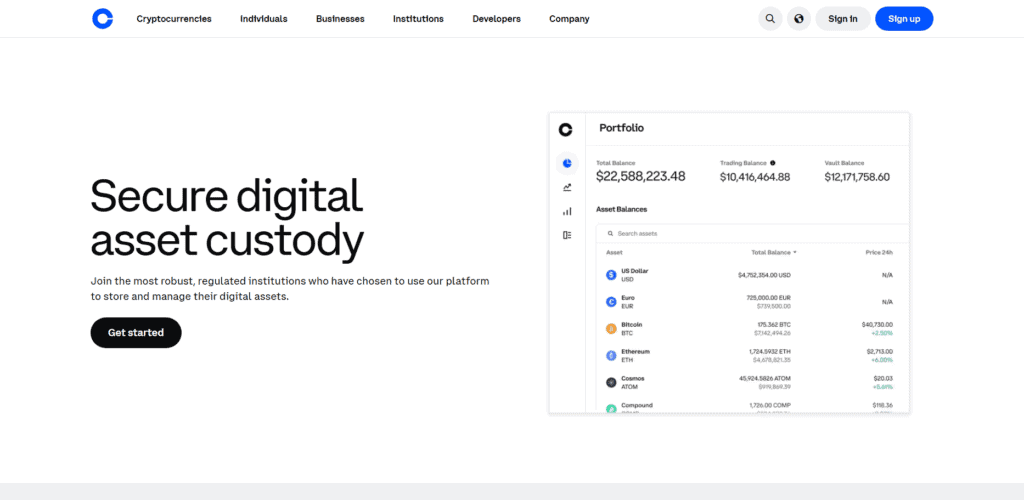Screen dimensions: 1024x500
Task: Open the Individuals menu
Action: [264, 19]
